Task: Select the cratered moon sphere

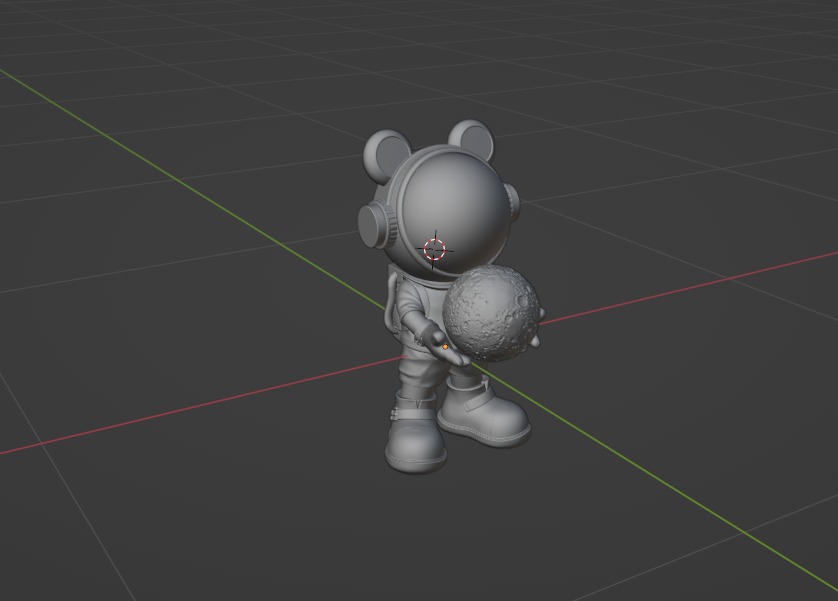Action: pos(492,314)
